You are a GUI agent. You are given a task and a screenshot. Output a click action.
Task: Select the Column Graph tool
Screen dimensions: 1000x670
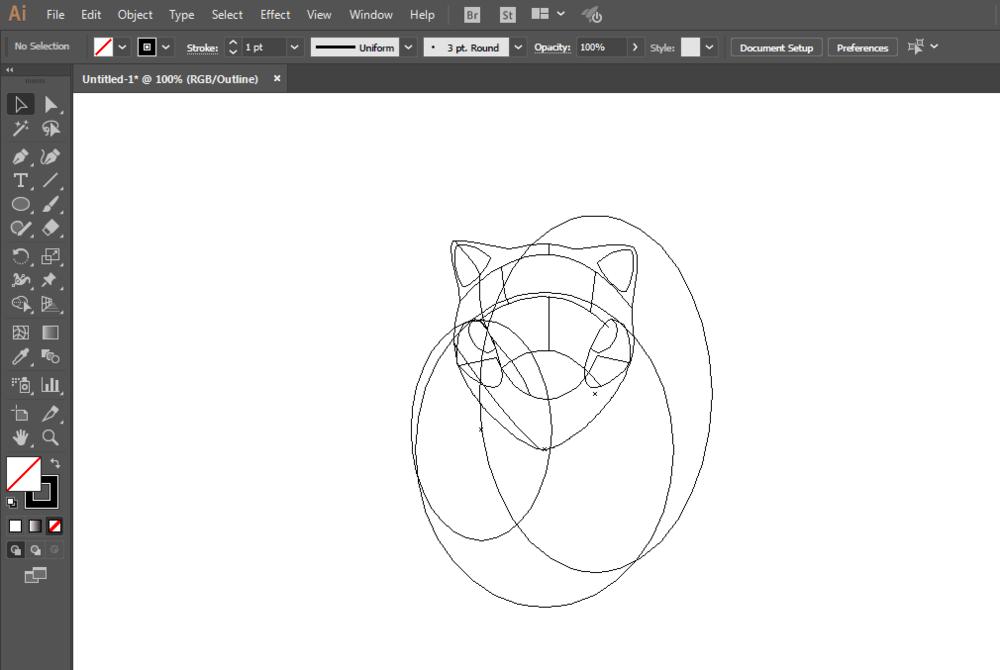pyautogui.click(x=50, y=385)
